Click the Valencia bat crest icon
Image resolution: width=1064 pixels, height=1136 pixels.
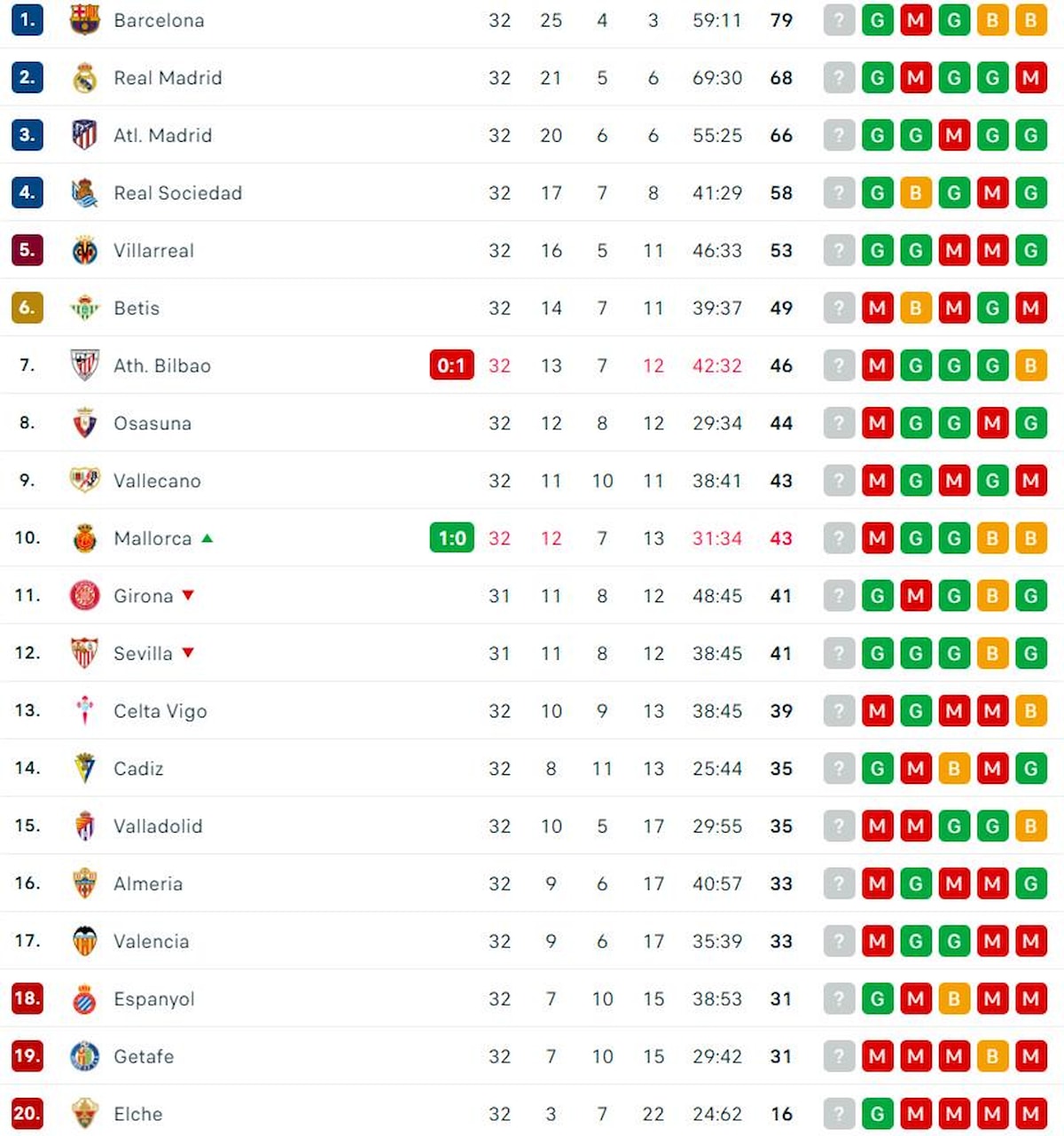point(84,941)
